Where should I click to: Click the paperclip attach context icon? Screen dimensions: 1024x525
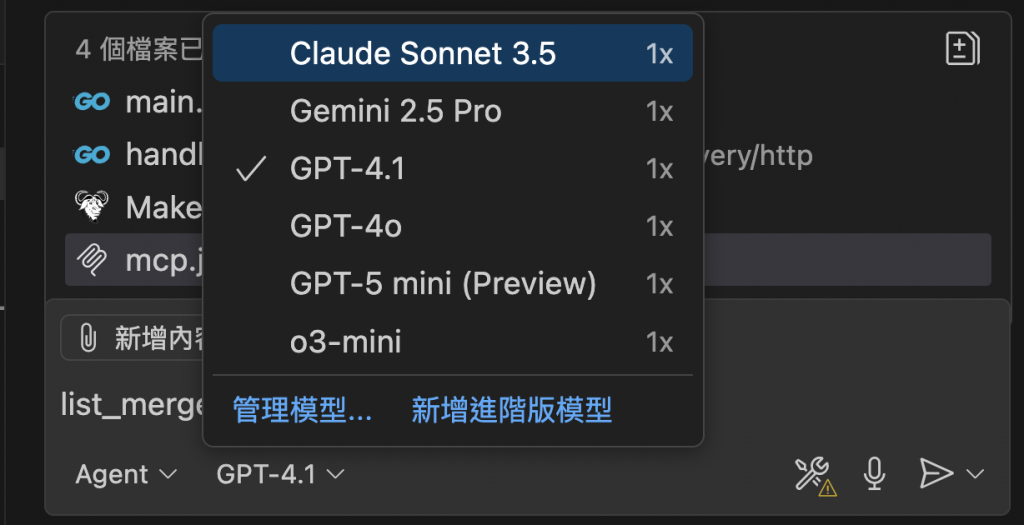[88, 339]
